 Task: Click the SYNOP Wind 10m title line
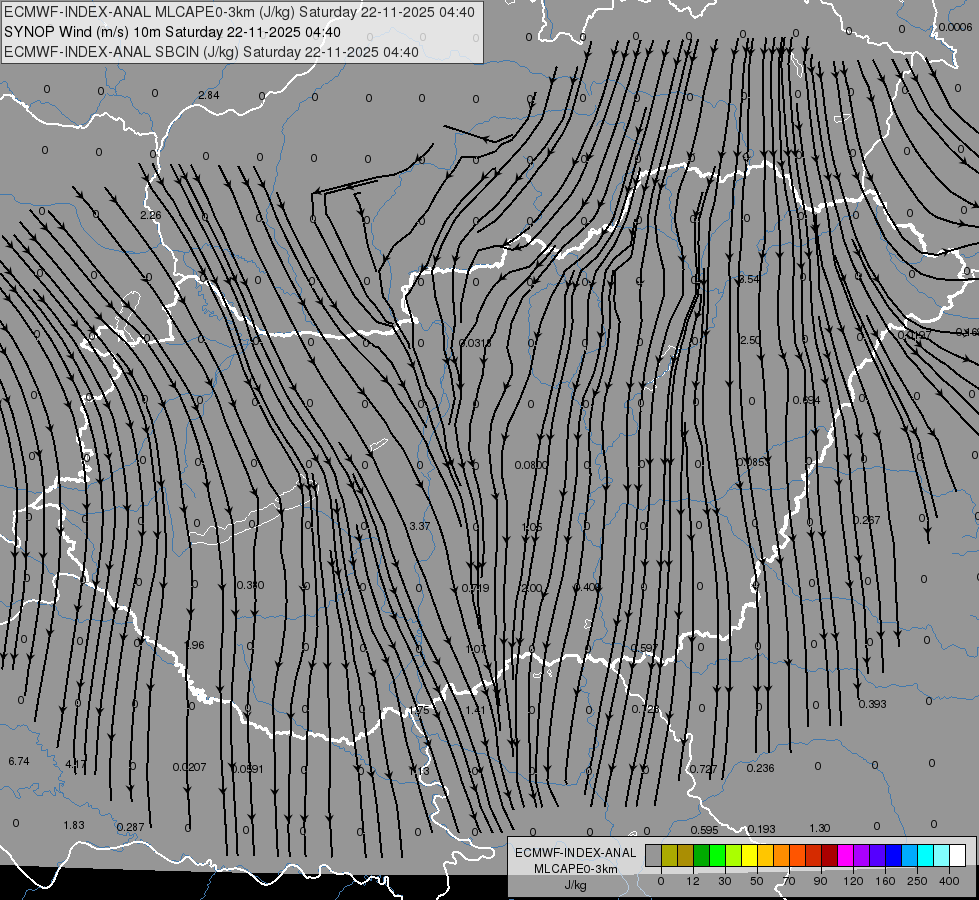[179, 32]
